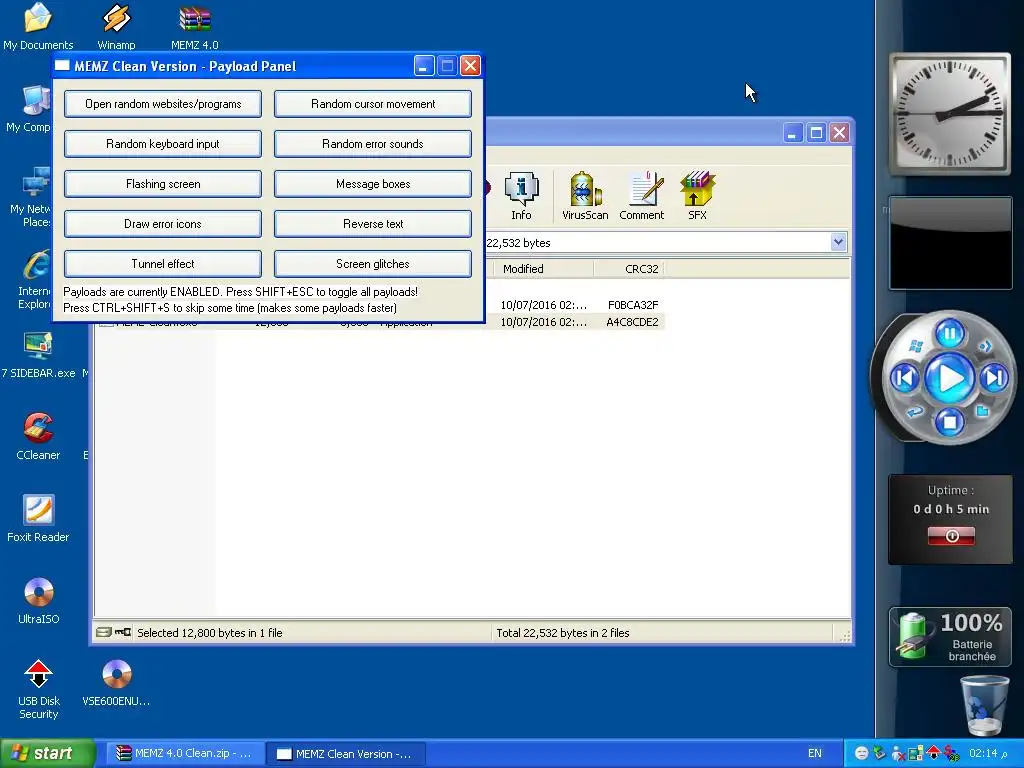Viewport: 1024px width, 768px height.
Task: Launch UltraISO from the desktop
Action: pos(38,601)
